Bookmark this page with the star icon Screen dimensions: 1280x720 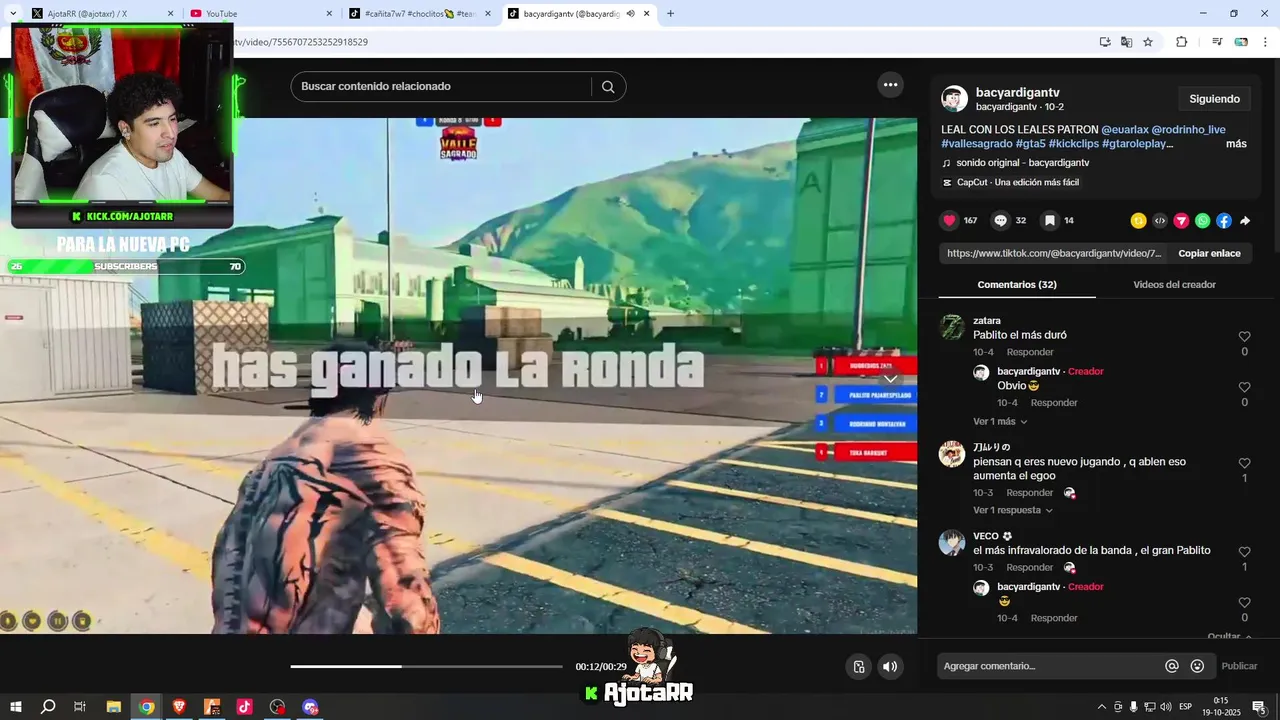[x=1148, y=42]
